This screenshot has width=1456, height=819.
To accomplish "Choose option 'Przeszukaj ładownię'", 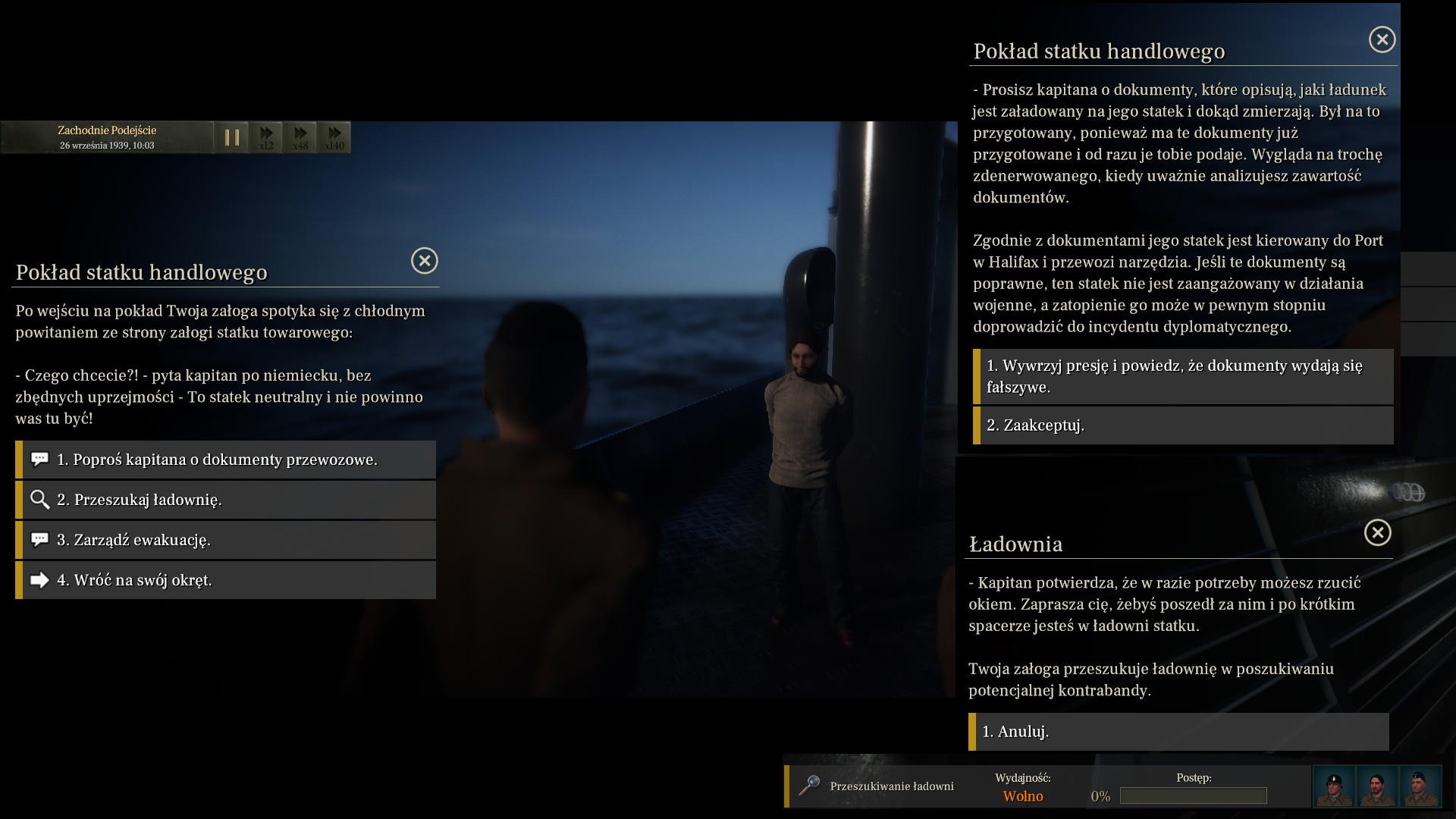I will (226, 500).
